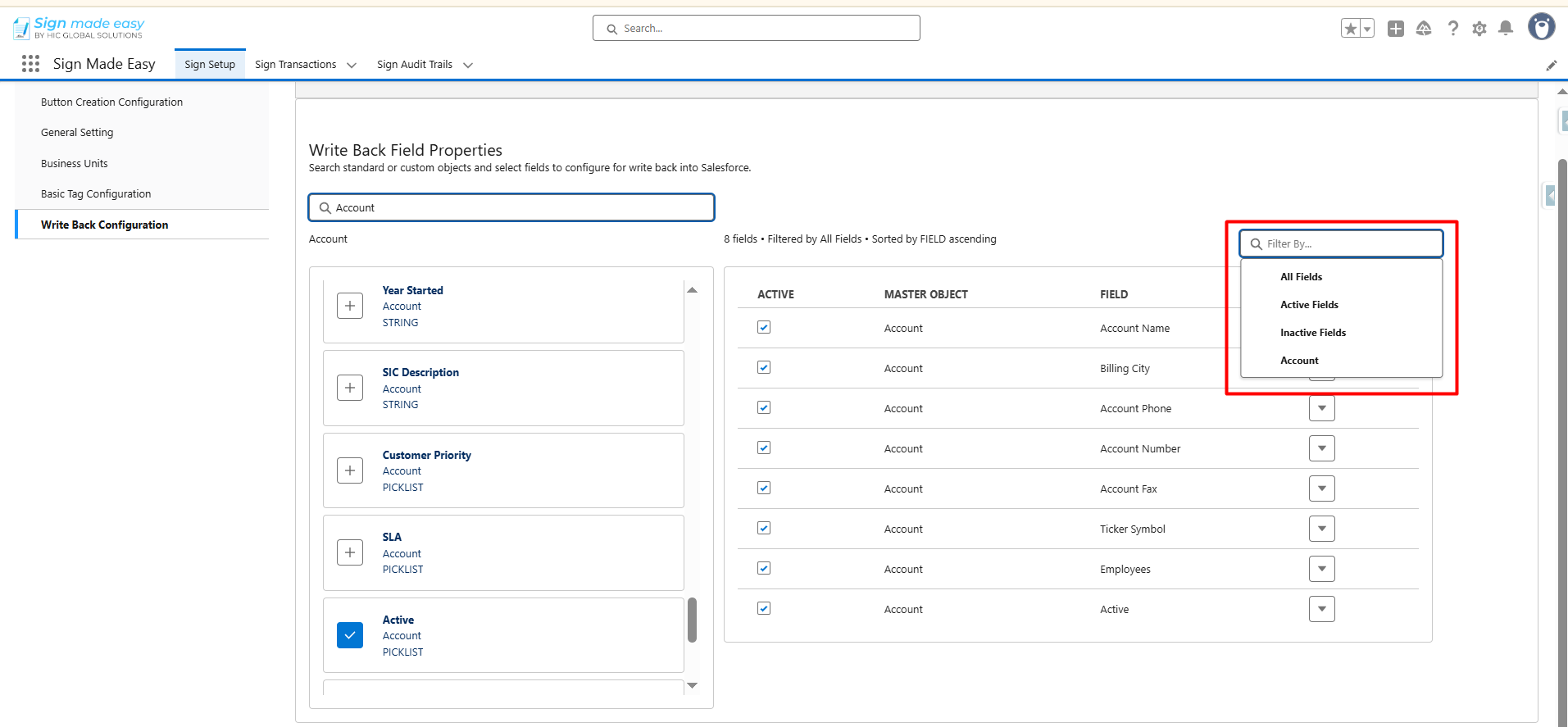Click the Account object search box
1568x727 pixels.
(x=511, y=207)
